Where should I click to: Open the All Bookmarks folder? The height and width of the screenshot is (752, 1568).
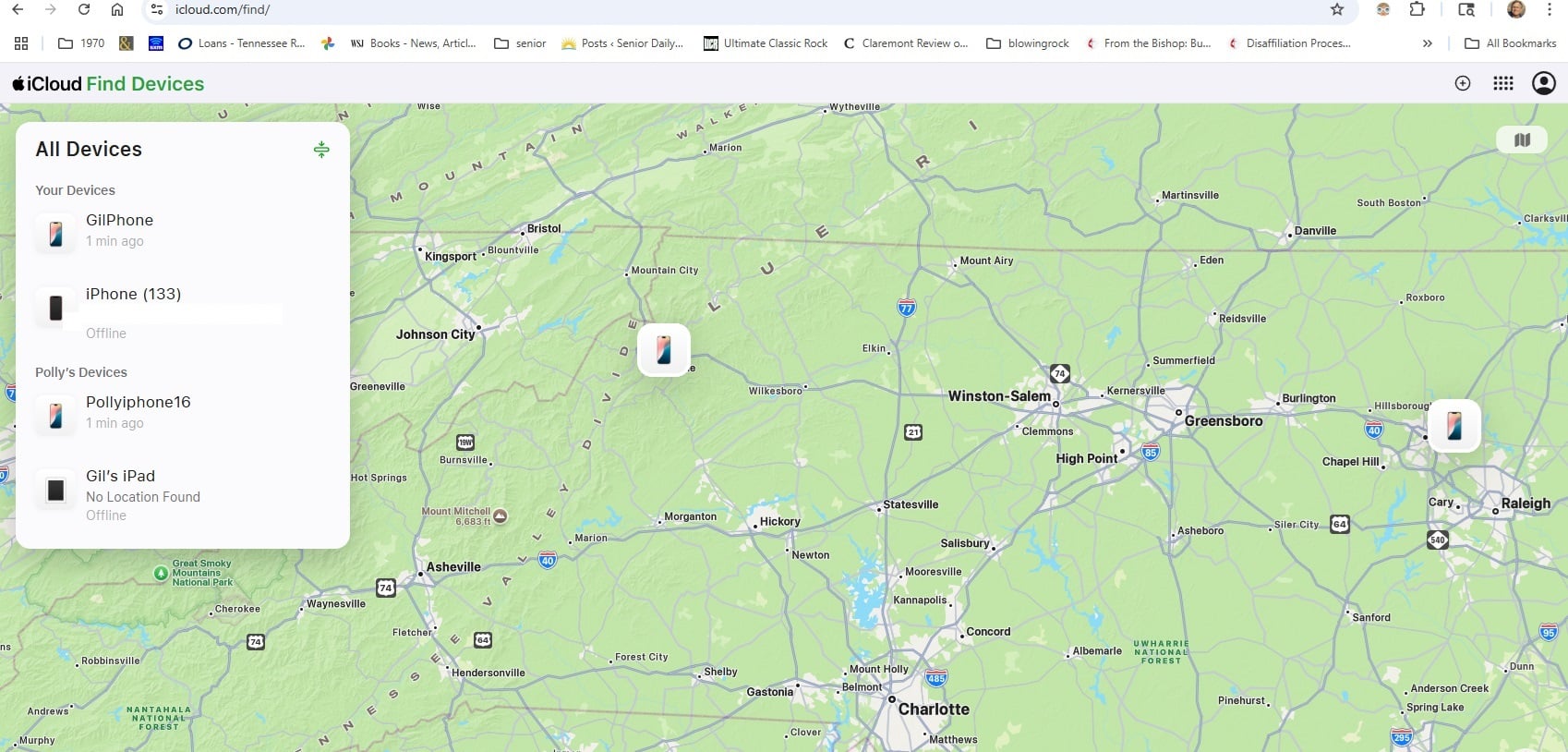[x=1511, y=43]
